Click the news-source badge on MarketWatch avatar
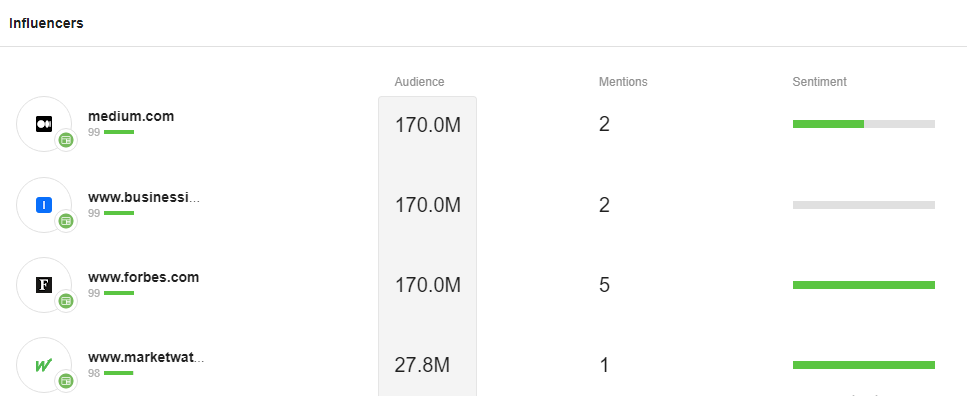Screen dimensions: 967x396 66,381
